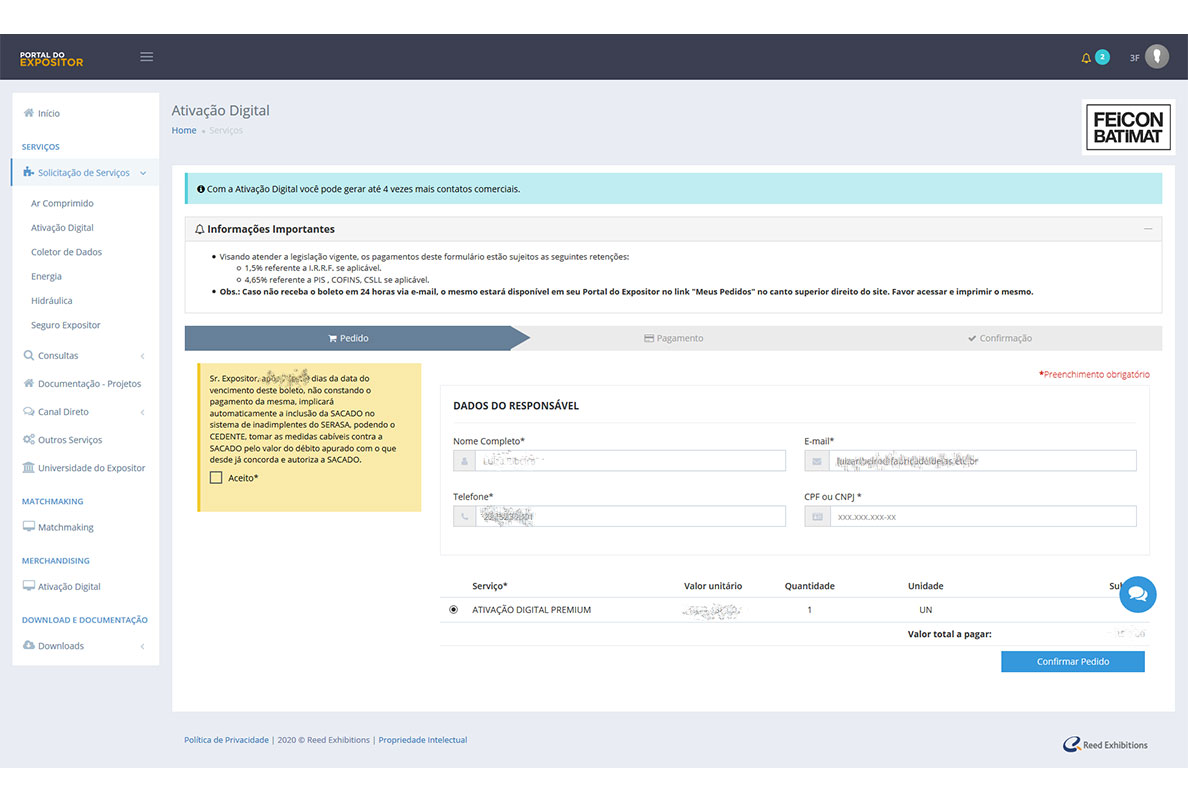1188x802 pixels.
Task: Follow the Home breadcrumb link
Action: point(183,130)
